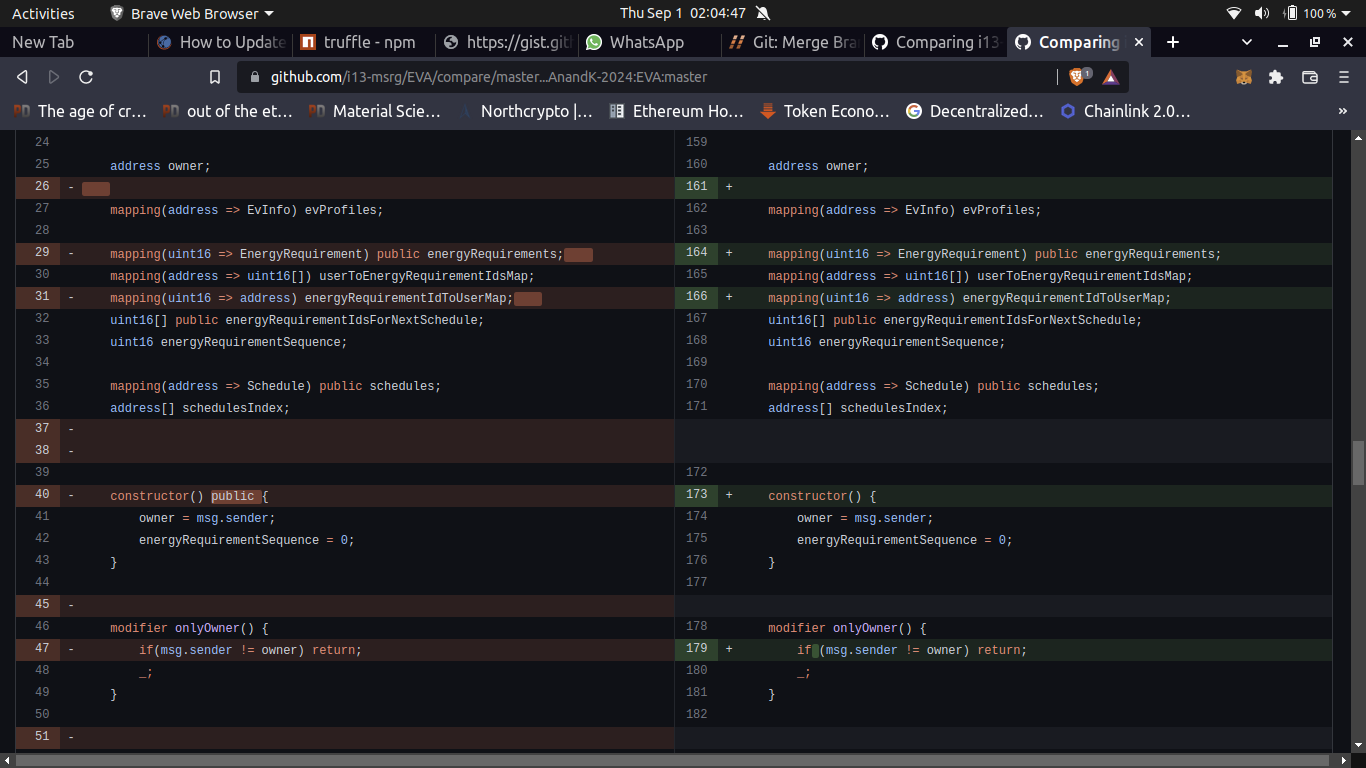Open the extensions puzzle piece icon
The height and width of the screenshot is (768, 1366).
point(1278,76)
